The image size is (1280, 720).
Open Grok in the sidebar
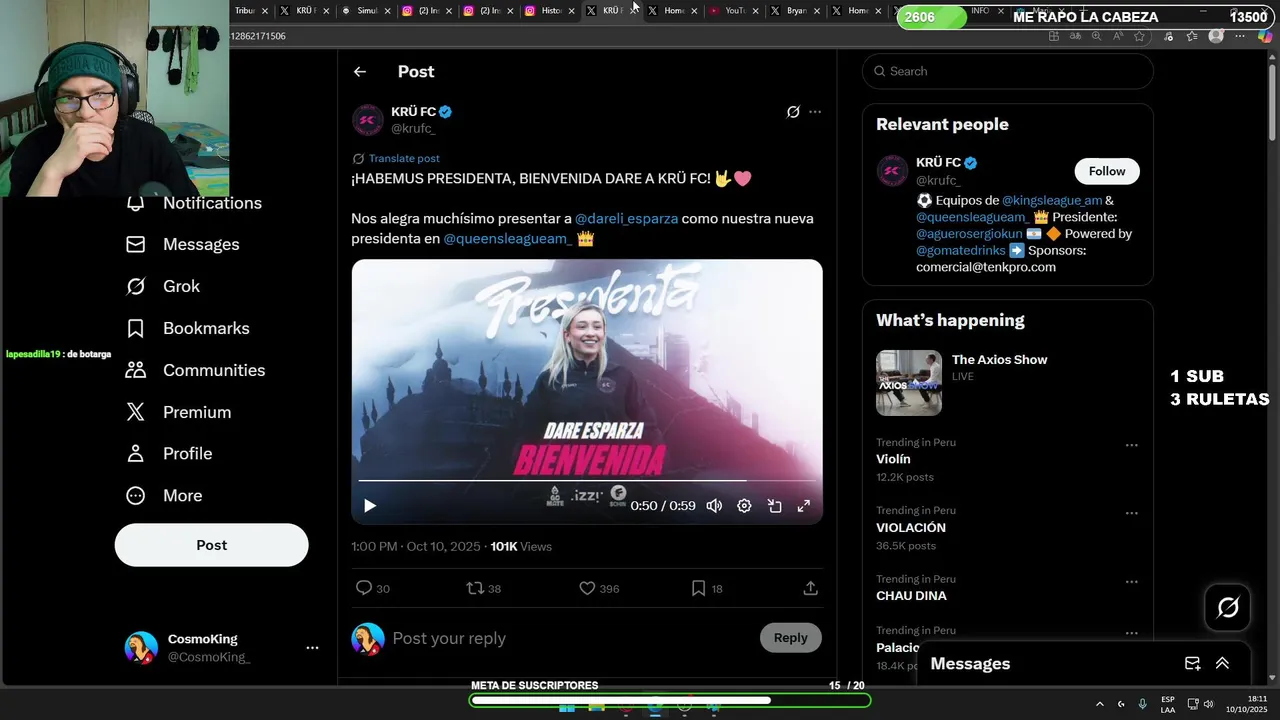click(162, 287)
